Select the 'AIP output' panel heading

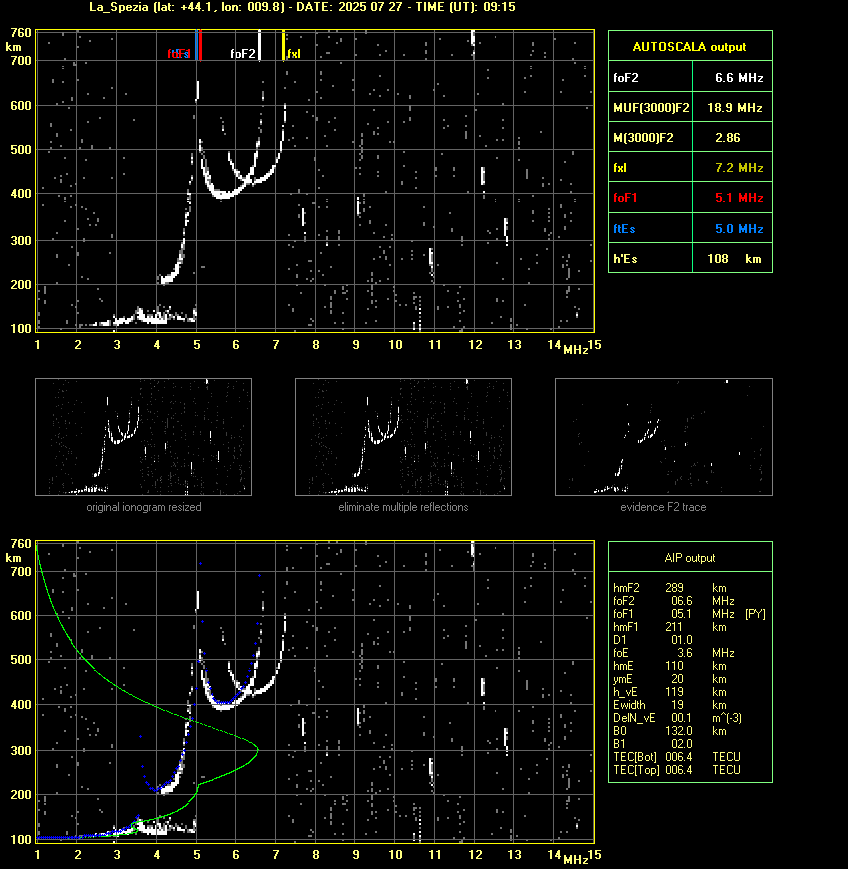[x=689, y=558]
